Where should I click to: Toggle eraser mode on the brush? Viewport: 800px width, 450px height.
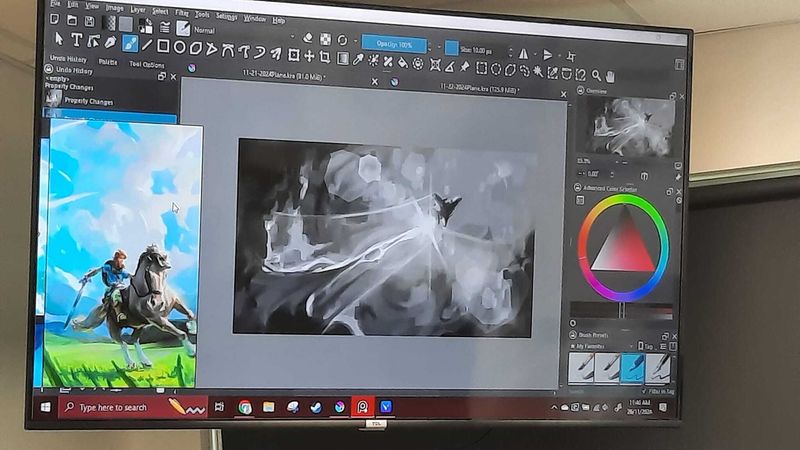coord(308,38)
